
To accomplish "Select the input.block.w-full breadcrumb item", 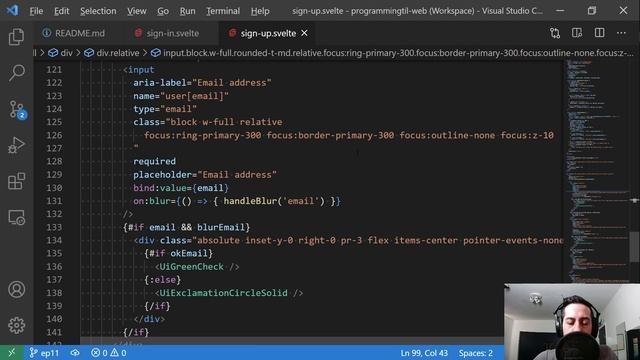I will (x=392, y=53).
